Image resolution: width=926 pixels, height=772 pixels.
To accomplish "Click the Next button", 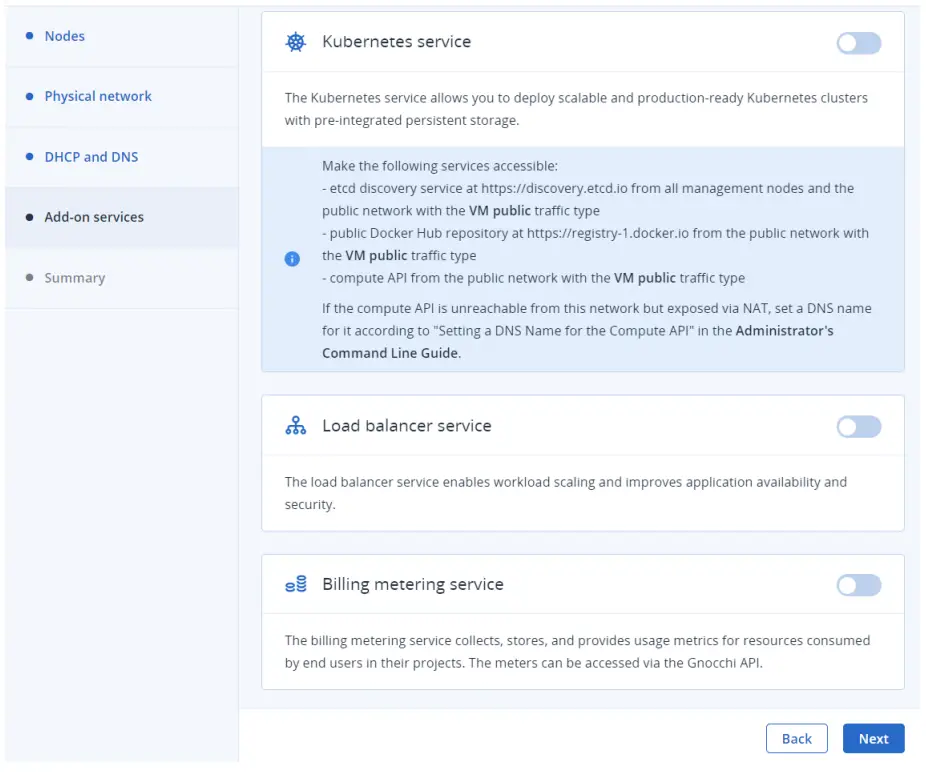I will click(x=873, y=738).
